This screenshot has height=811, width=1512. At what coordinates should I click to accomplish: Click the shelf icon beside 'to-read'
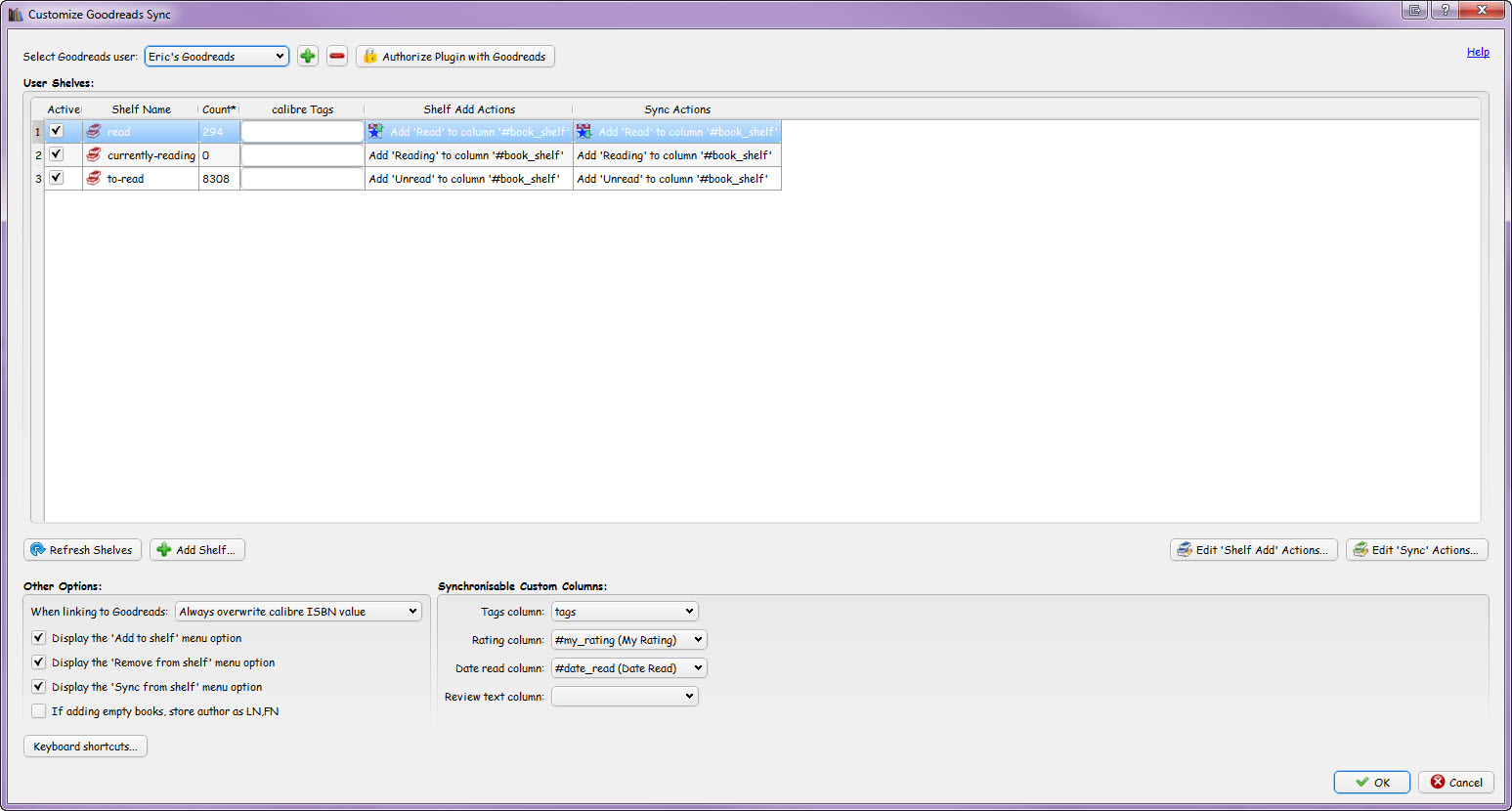[94, 179]
